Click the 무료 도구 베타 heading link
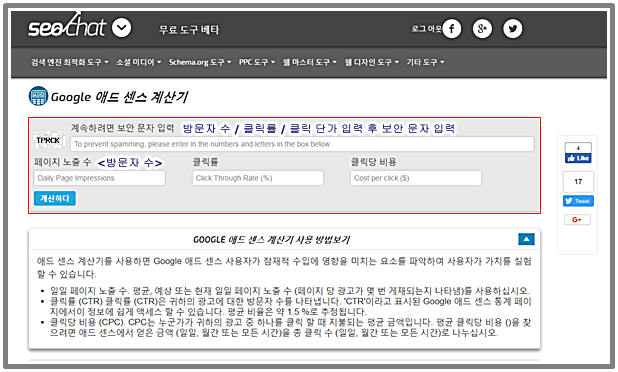Screen dimensions: 618x372 point(189,30)
